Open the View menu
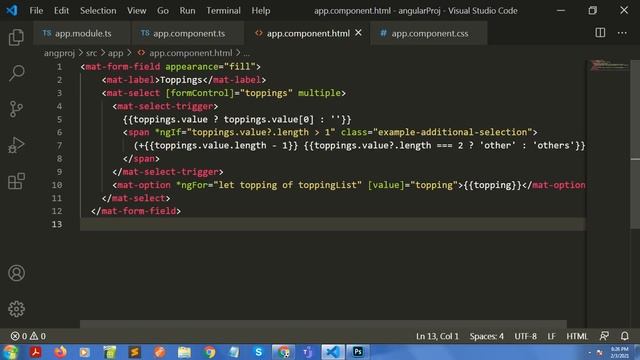 pyautogui.click(x=136, y=11)
